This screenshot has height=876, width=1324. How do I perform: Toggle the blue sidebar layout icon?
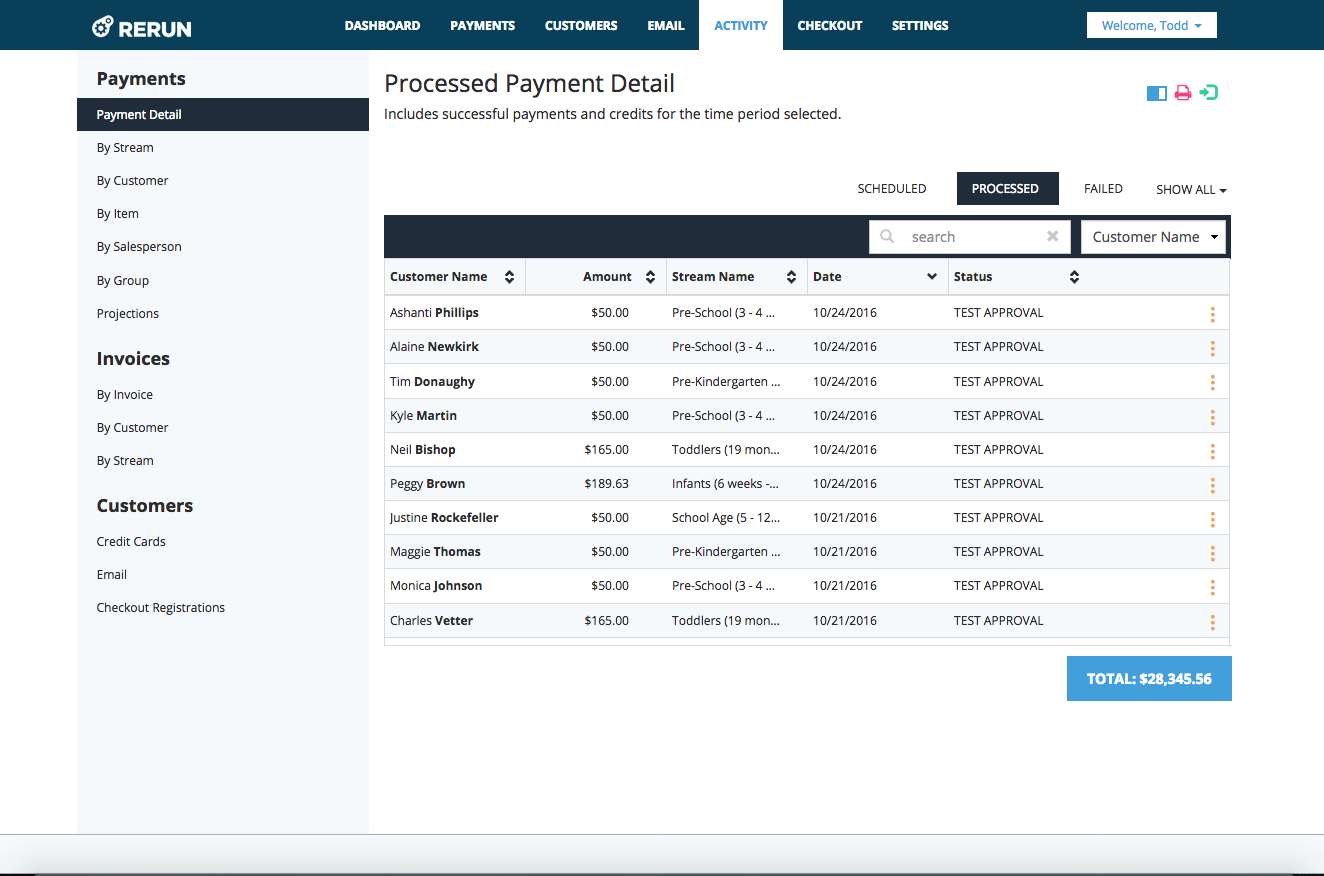[x=1156, y=93]
